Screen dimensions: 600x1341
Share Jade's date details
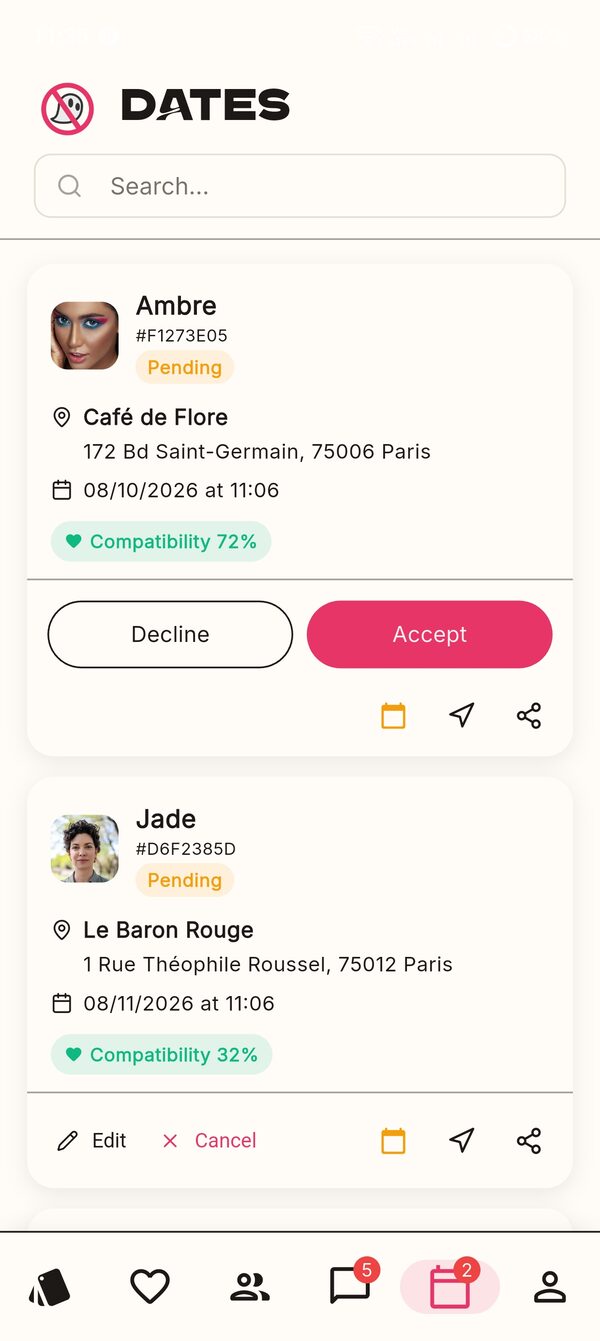coord(529,1141)
